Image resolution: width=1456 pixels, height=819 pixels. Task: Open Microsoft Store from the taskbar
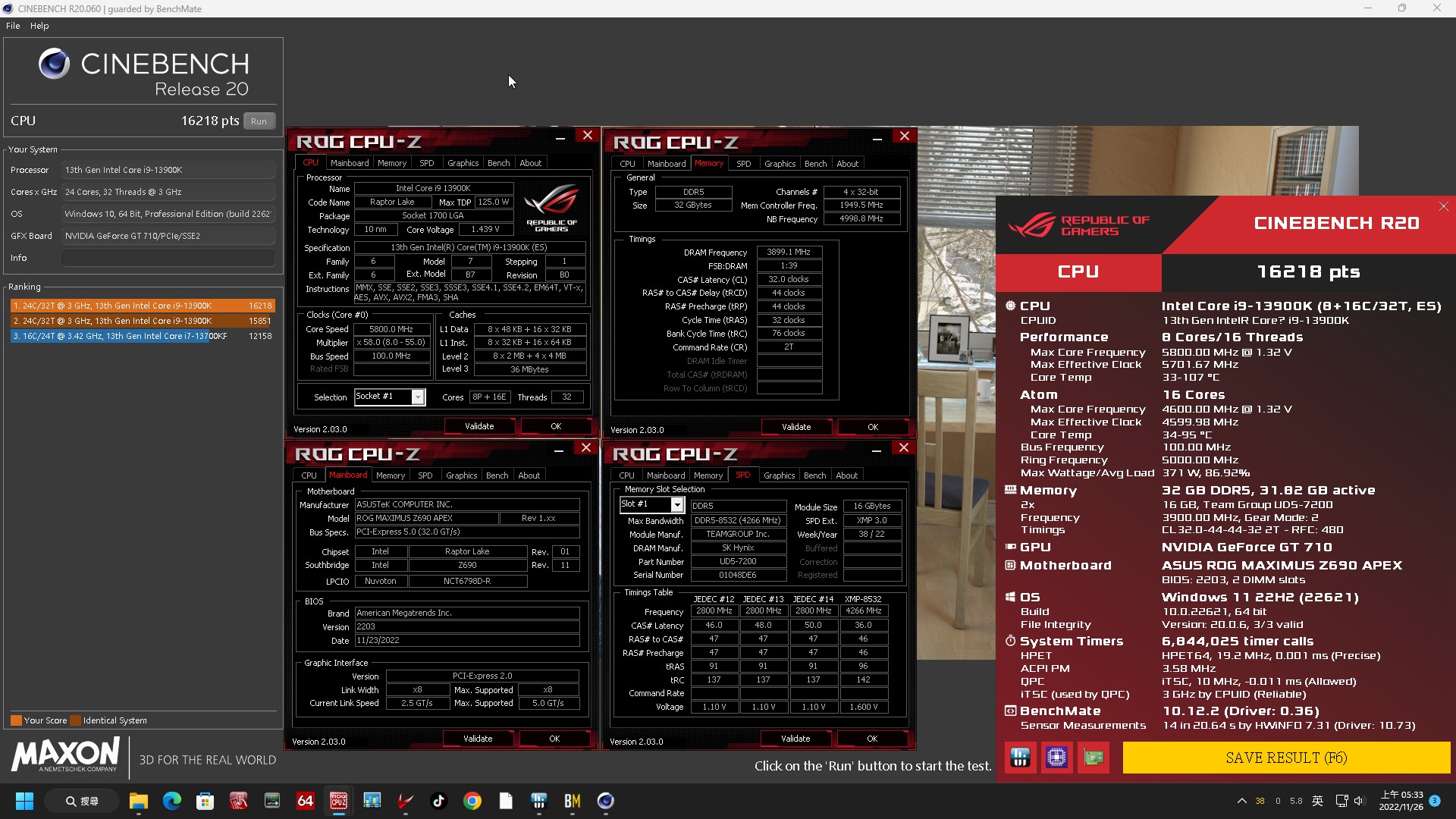[x=205, y=801]
